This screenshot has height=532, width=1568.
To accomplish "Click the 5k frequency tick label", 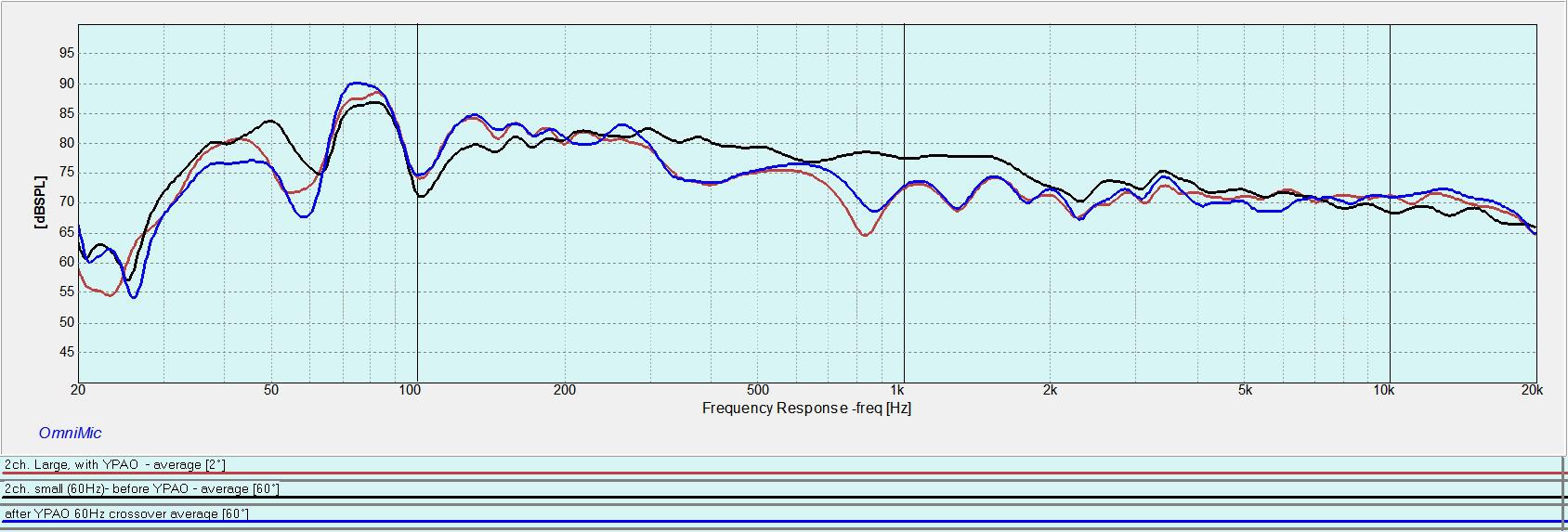I will pos(1244,390).
